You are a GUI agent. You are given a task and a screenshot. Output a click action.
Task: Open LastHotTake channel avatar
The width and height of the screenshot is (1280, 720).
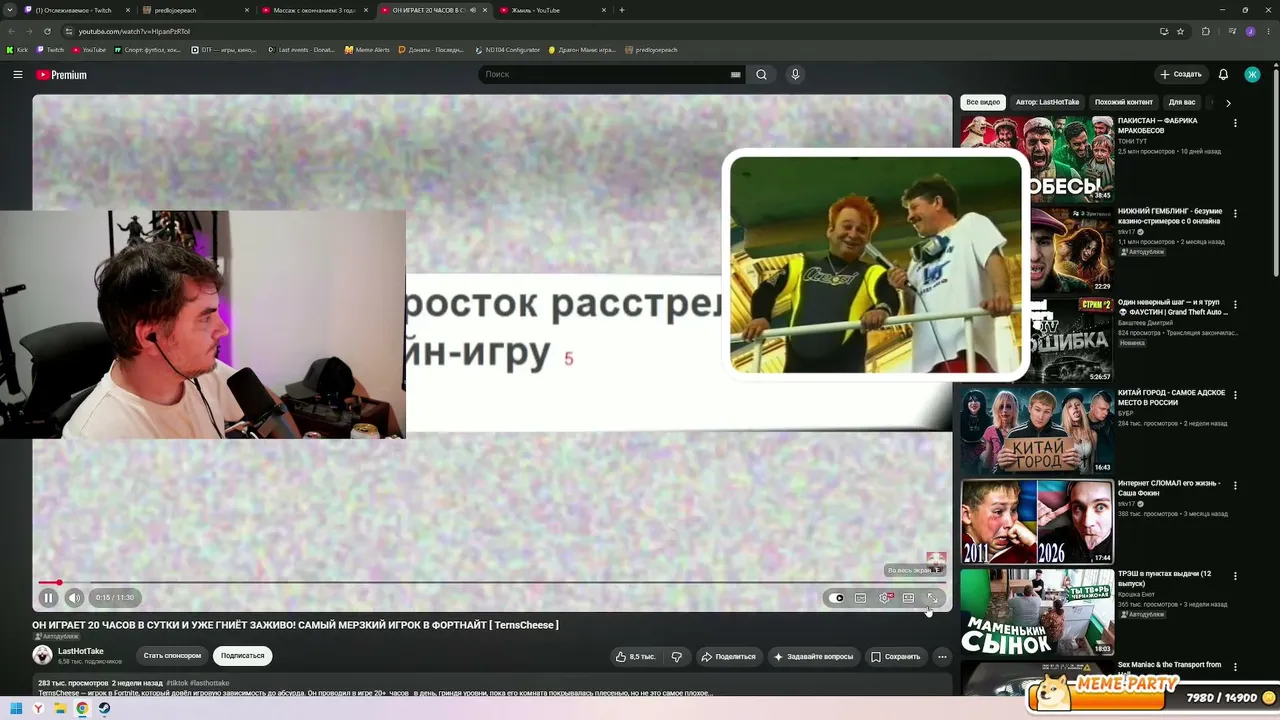tap(42, 655)
